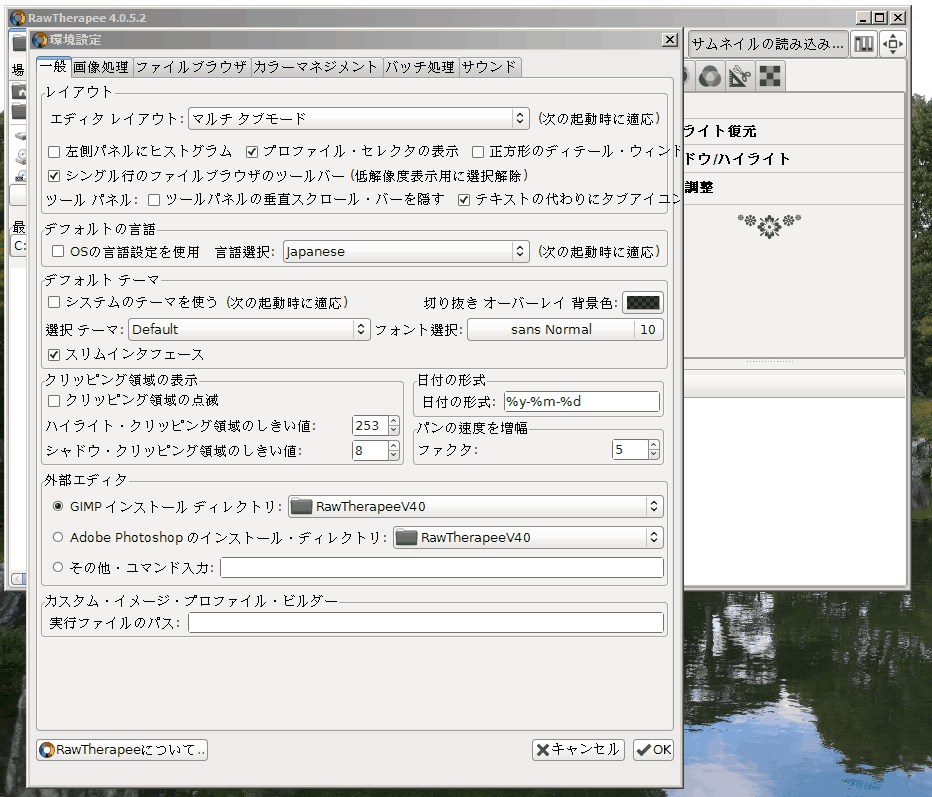Switch to the 画像処理 tab
This screenshot has width=932, height=797.
pyautogui.click(x=101, y=67)
